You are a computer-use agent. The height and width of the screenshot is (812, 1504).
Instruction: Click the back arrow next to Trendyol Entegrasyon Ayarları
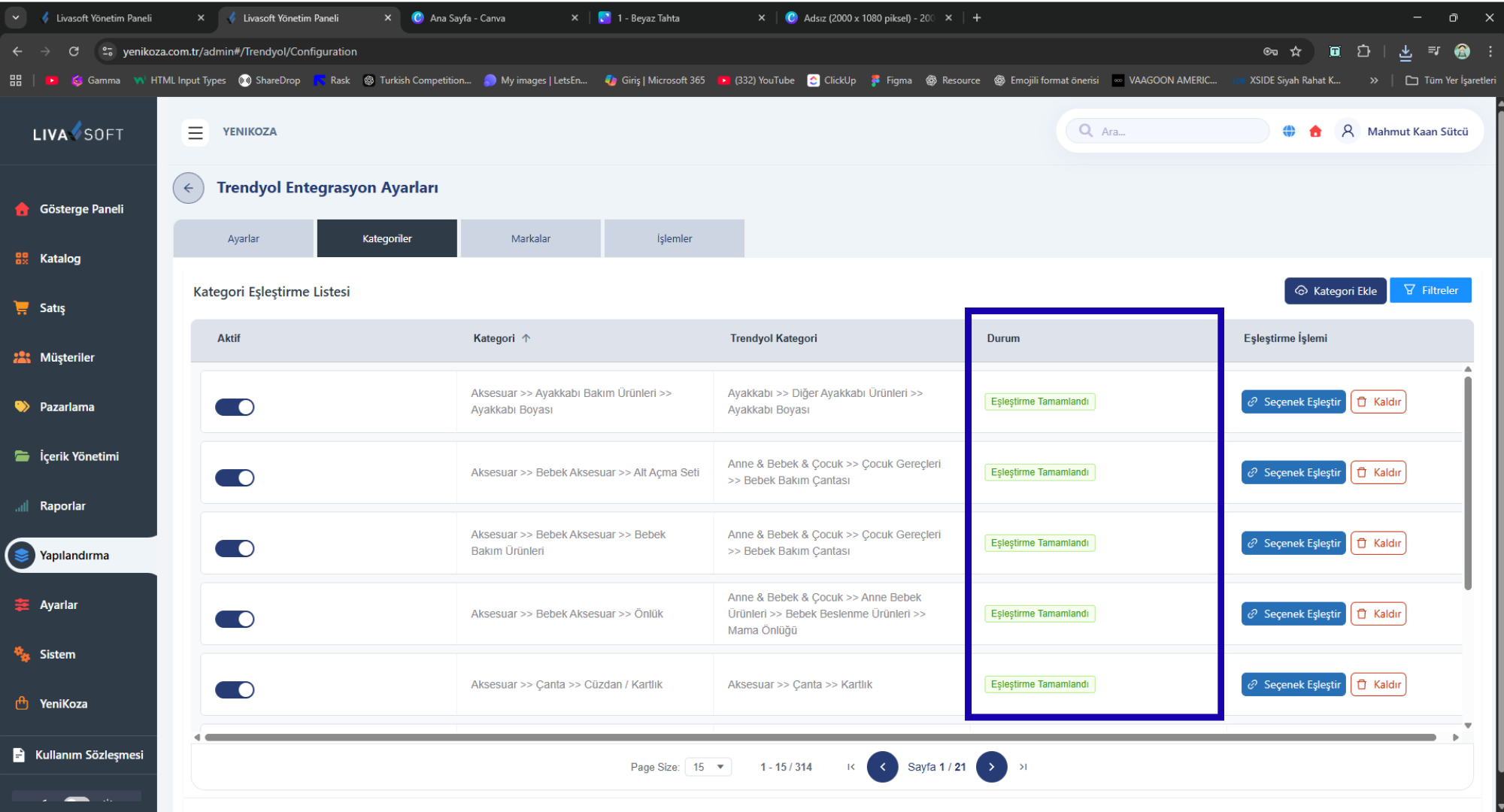tap(189, 188)
